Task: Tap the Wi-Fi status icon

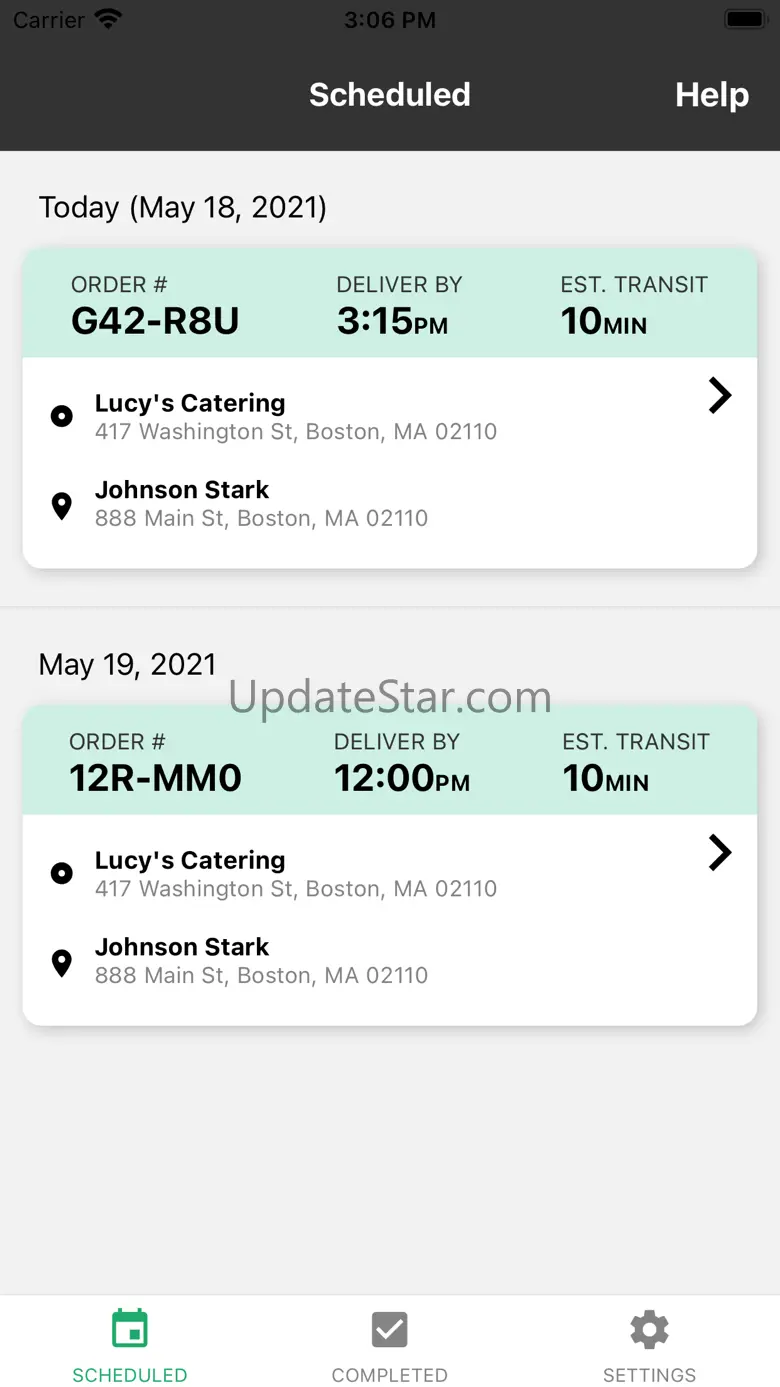Action: click(x=107, y=20)
